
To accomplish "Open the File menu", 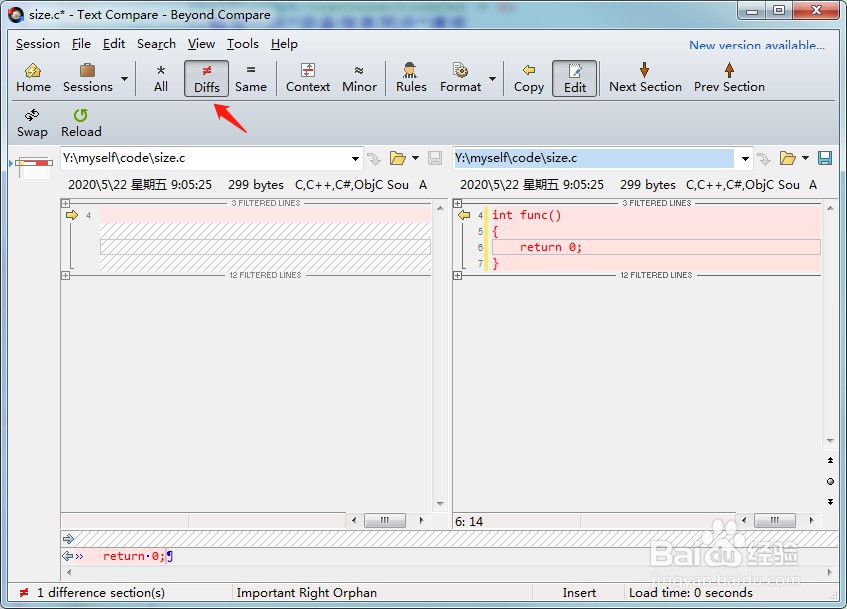I will [81, 44].
